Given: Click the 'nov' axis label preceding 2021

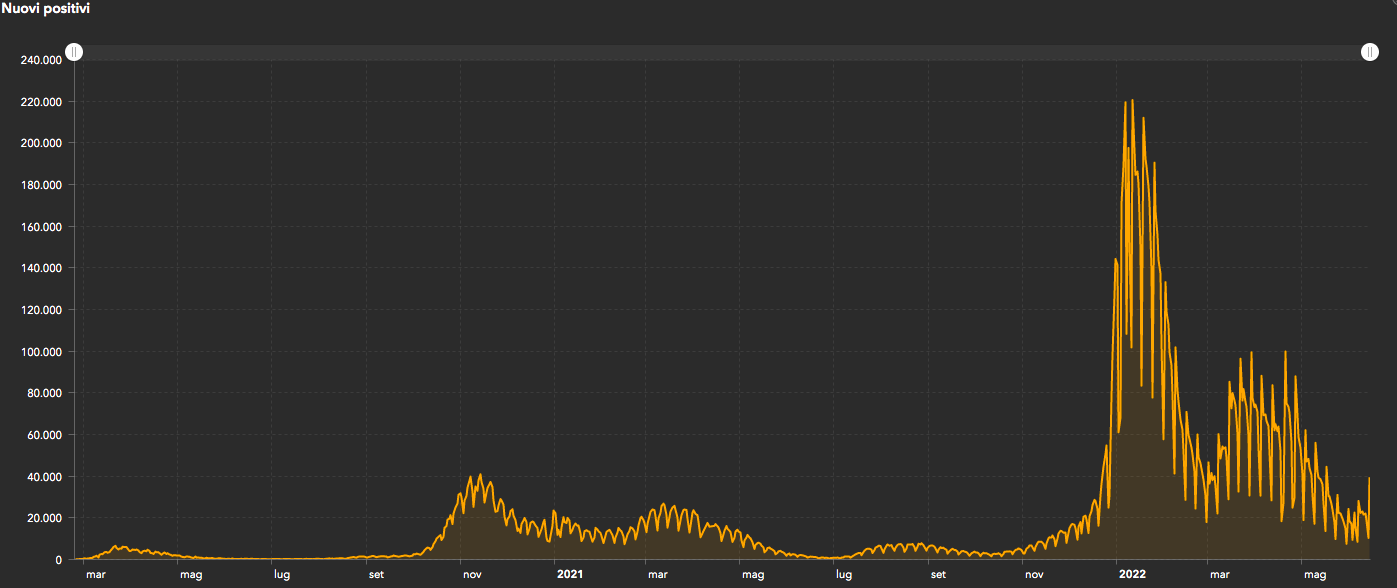Looking at the screenshot, I should click(x=472, y=575).
